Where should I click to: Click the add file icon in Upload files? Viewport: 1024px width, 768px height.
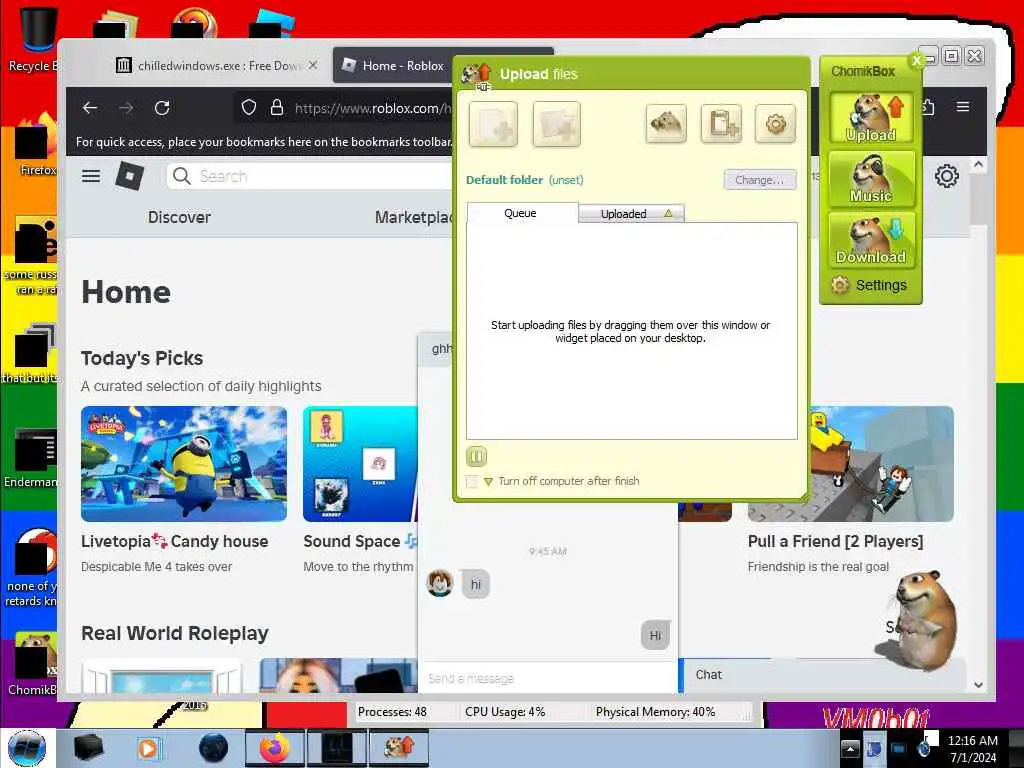[493, 123]
